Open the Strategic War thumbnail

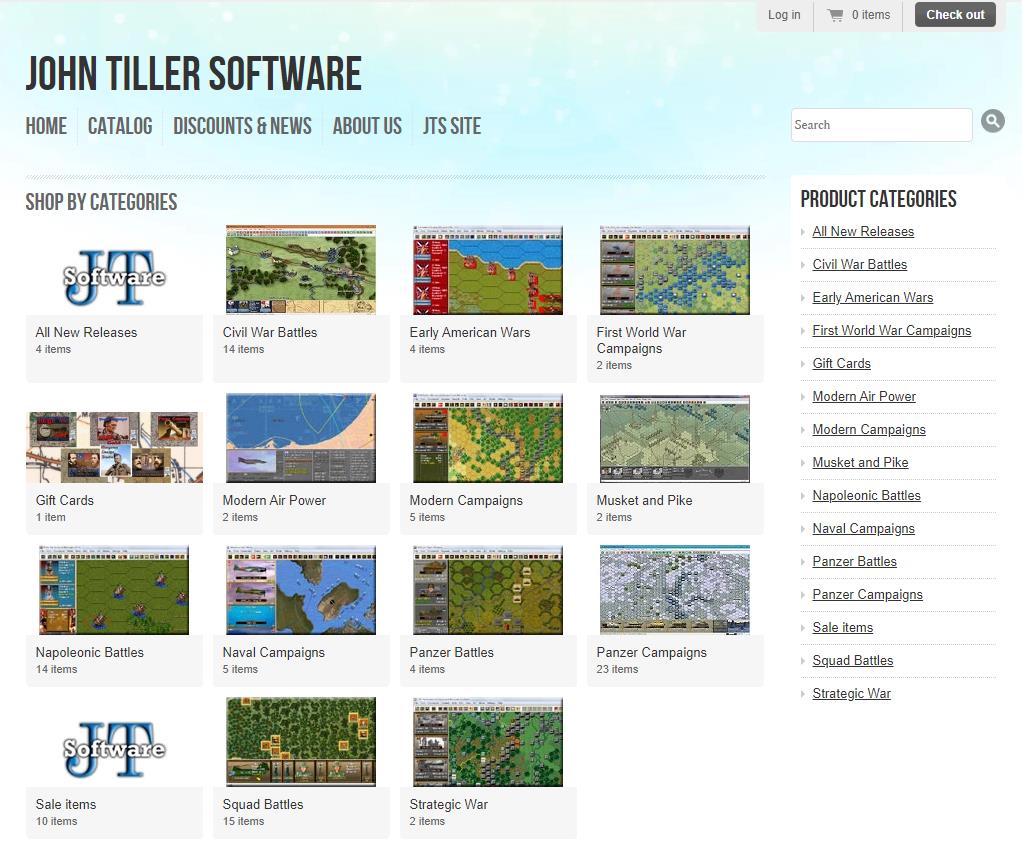[488, 742]
